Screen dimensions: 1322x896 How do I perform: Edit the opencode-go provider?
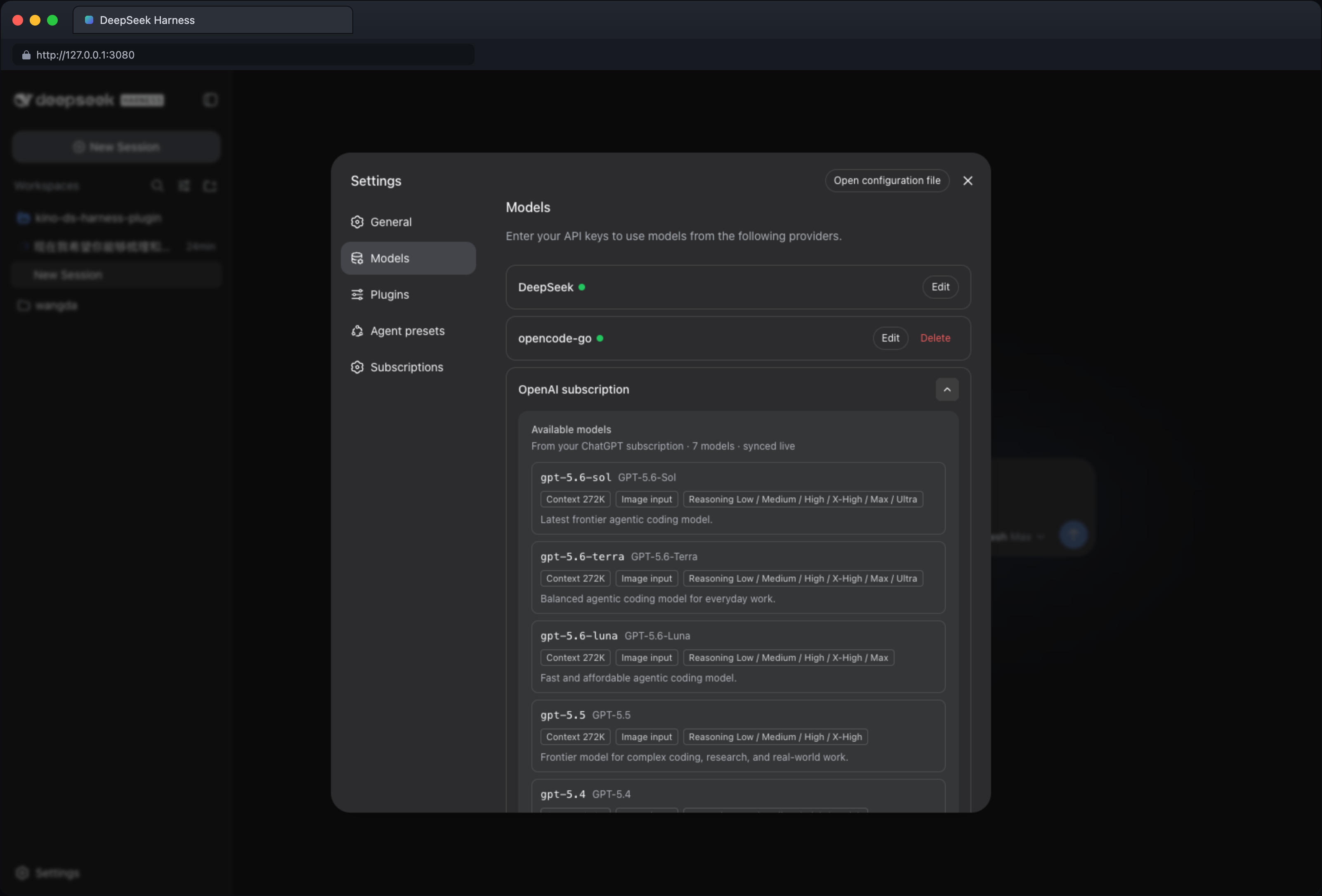point(890,339)
